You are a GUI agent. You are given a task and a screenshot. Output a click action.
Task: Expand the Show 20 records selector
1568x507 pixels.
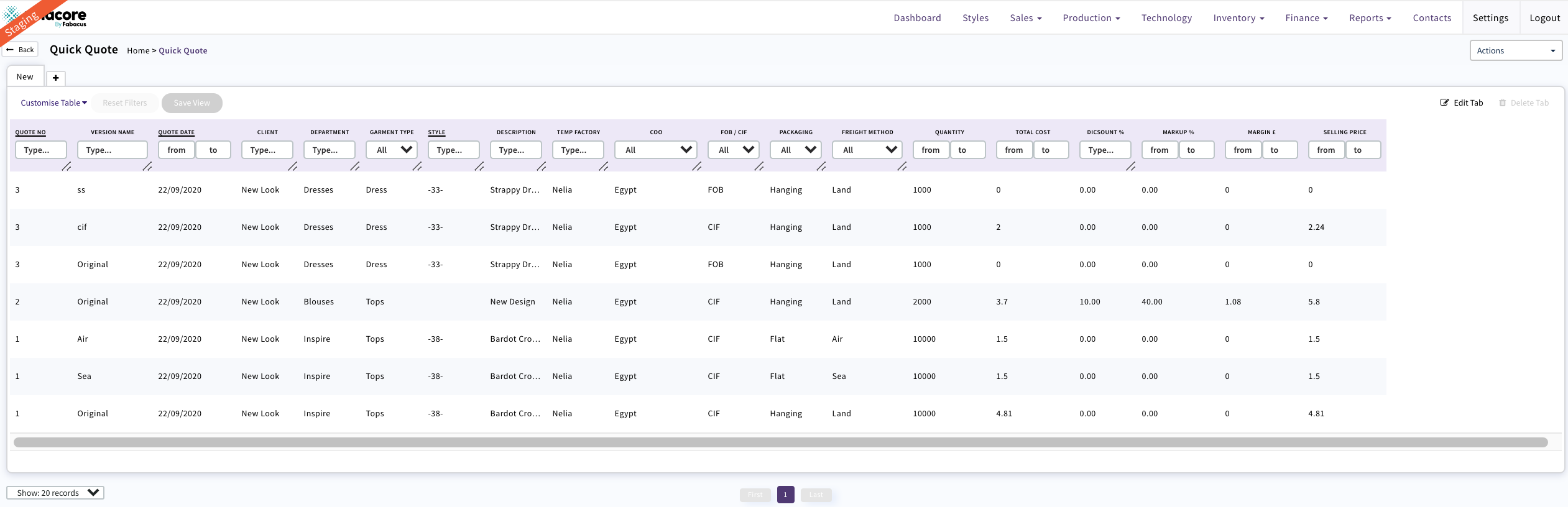(55, 493)
